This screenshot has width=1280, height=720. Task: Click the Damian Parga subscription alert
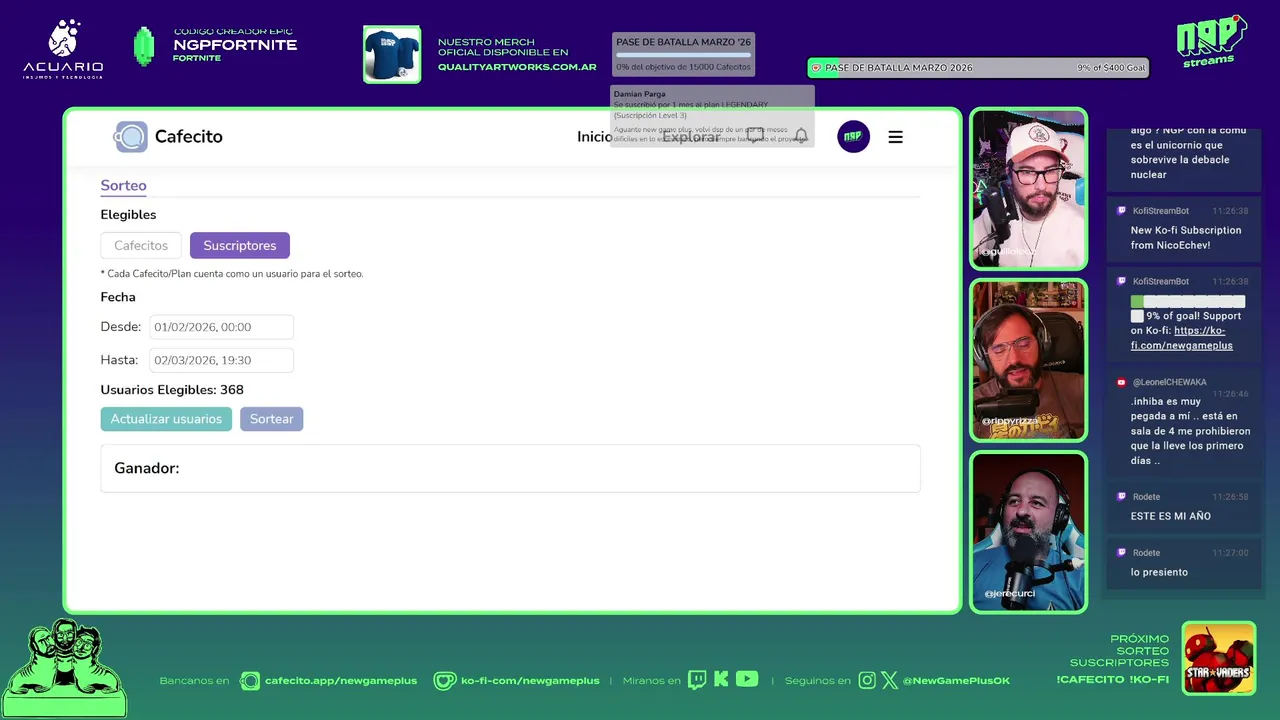click(712, 116)
